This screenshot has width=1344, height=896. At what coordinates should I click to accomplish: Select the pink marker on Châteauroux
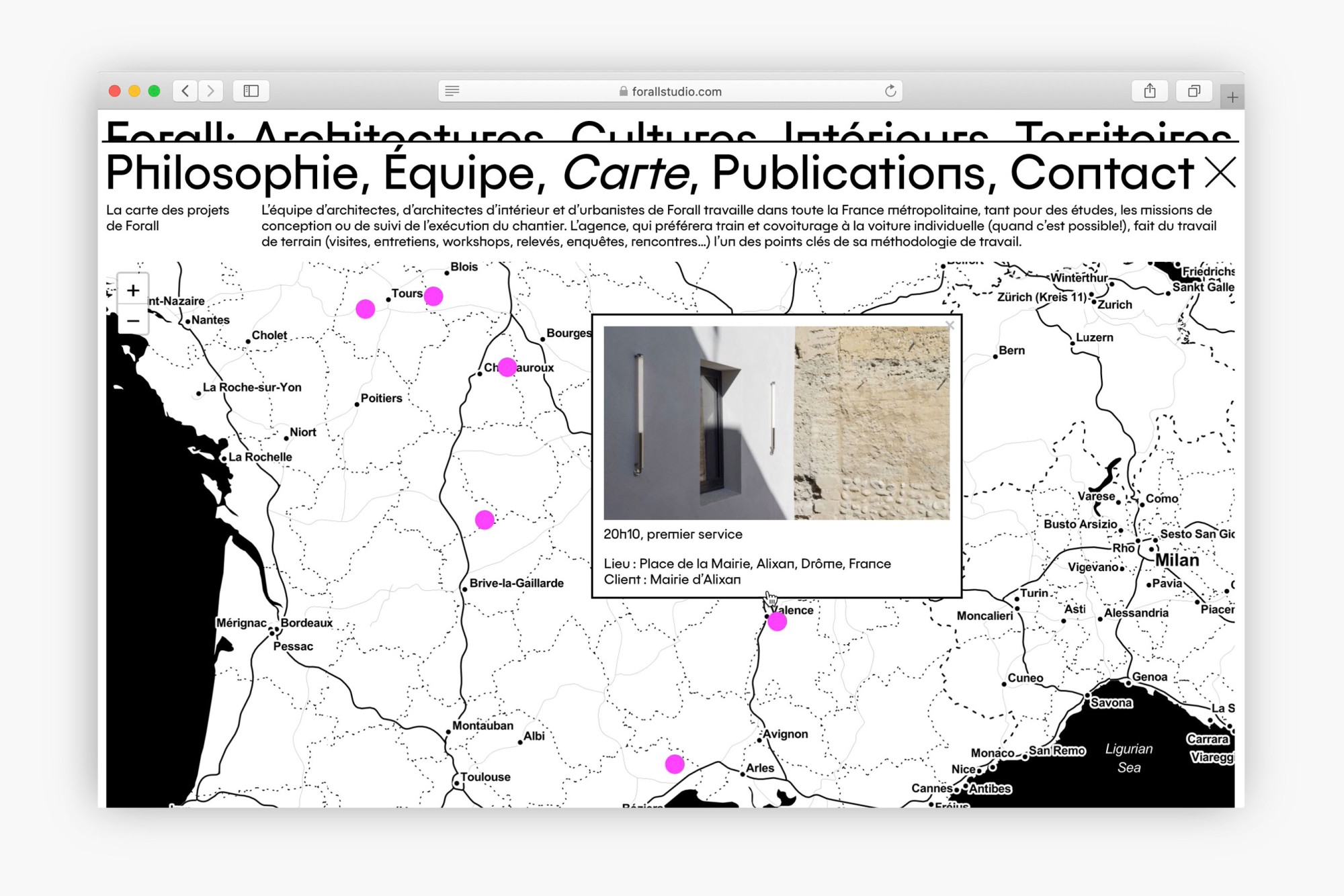pos(507,367)
